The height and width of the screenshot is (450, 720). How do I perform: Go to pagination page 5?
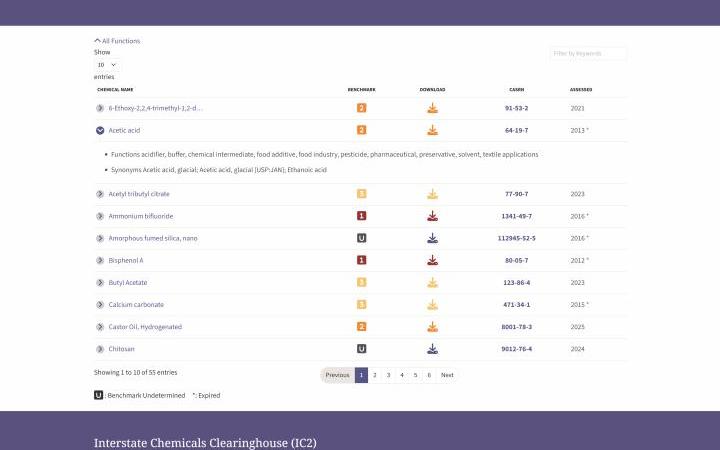(x=415, y=375)
